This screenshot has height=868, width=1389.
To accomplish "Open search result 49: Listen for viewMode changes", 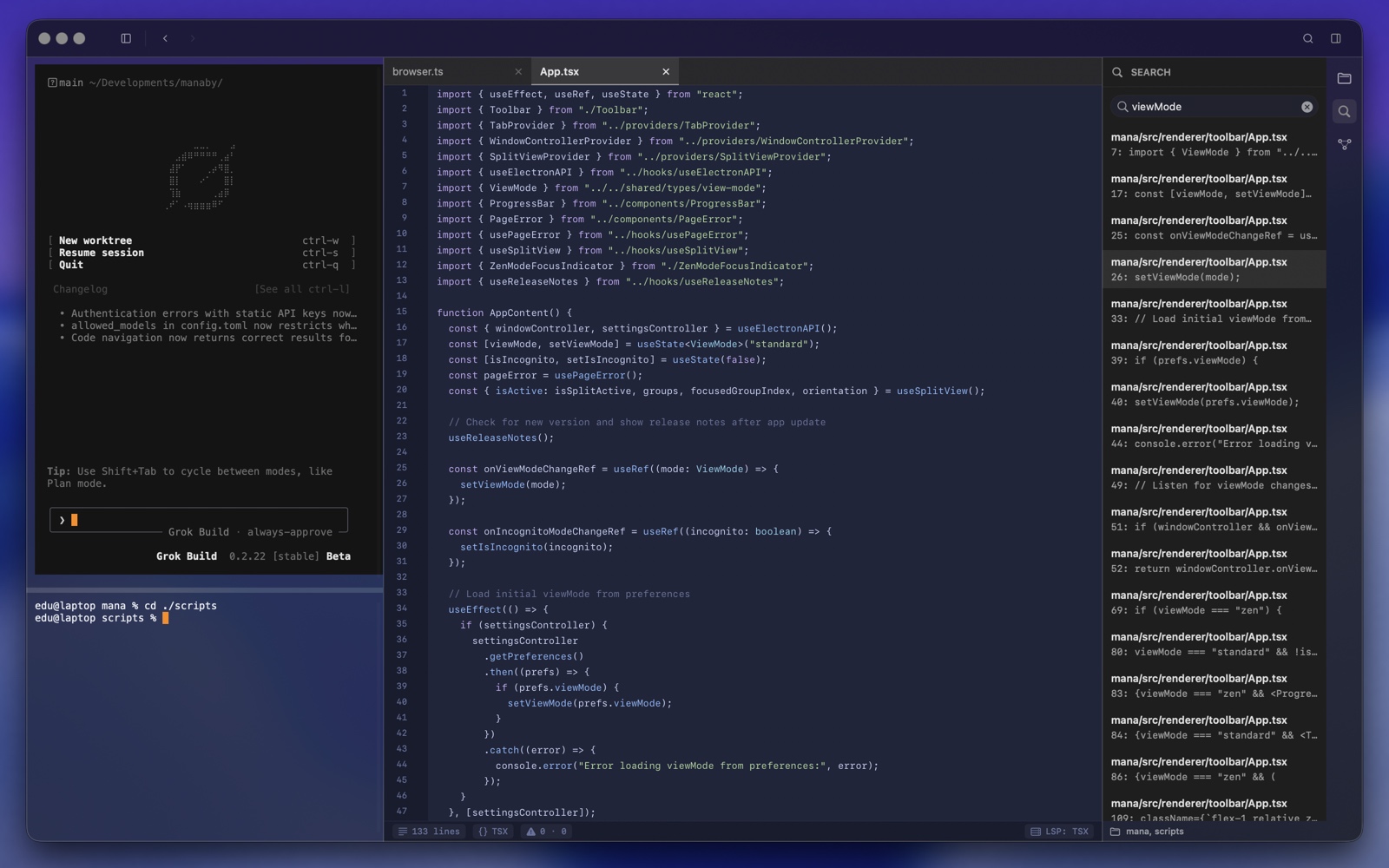I will (x=1214, y=478).
